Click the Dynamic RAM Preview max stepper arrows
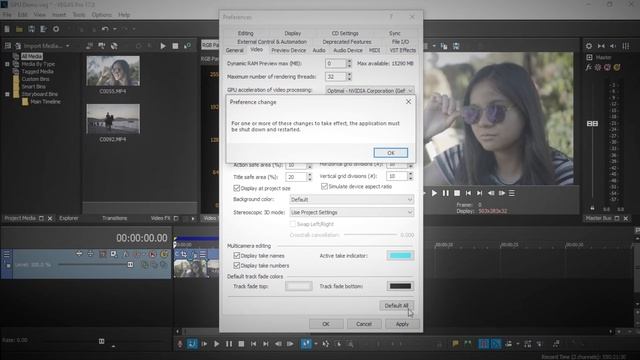The height and width of the screenshot is (360, 640). pyautogui.click(x=349, y=63)
